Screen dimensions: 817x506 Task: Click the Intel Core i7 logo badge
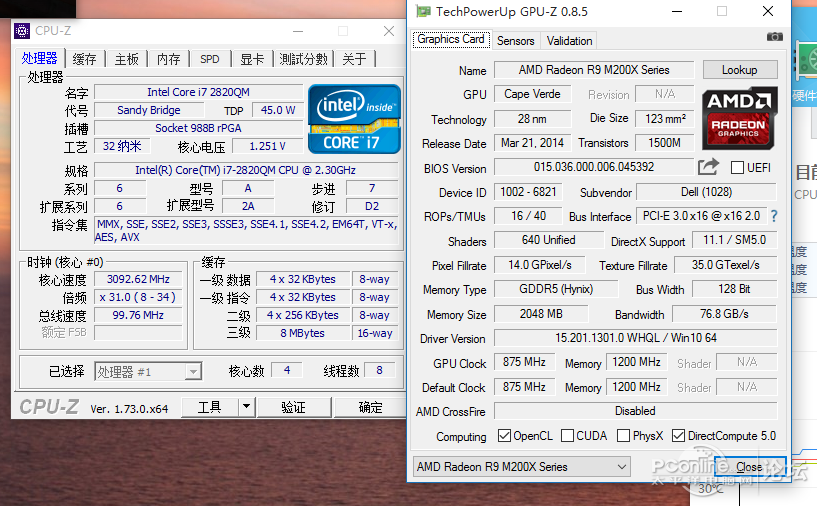coord(354,119)
